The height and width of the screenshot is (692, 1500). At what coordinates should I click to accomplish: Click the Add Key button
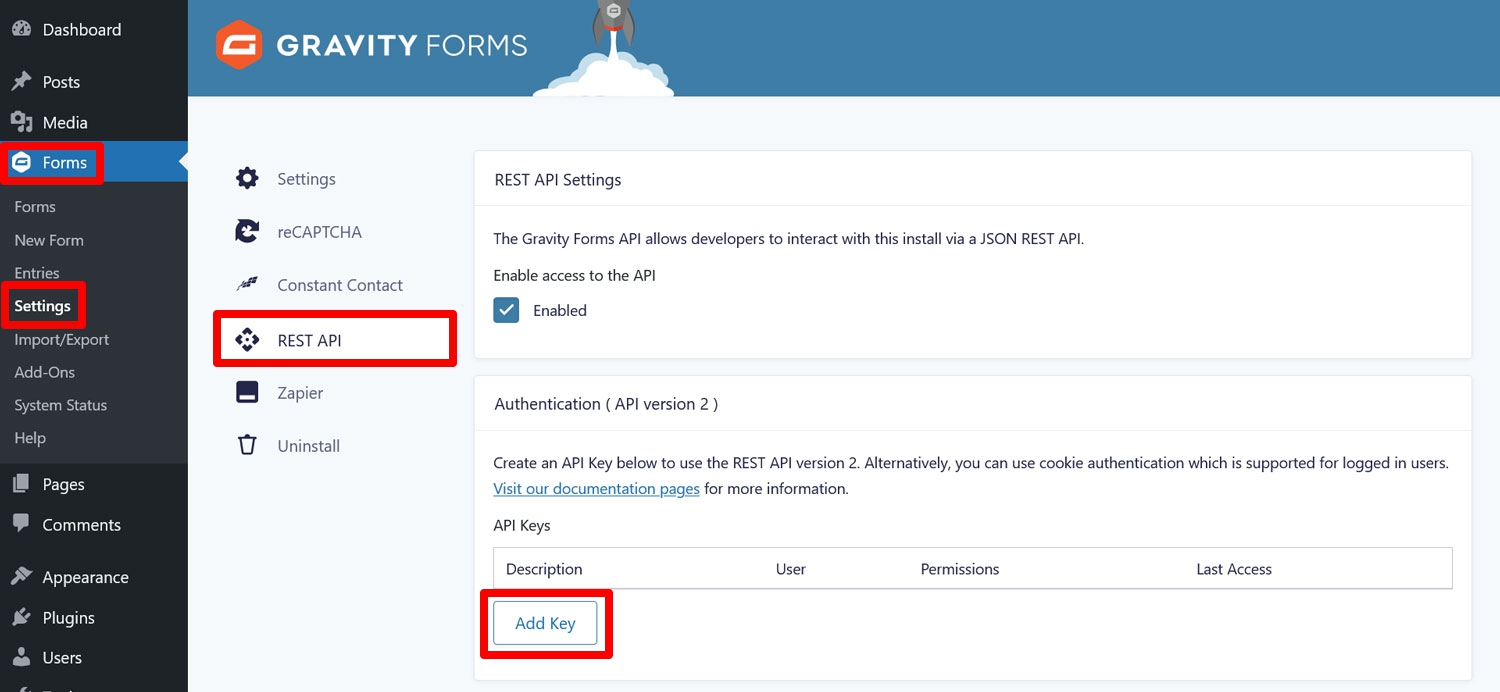pyautogui.click(x=545, y=623)
